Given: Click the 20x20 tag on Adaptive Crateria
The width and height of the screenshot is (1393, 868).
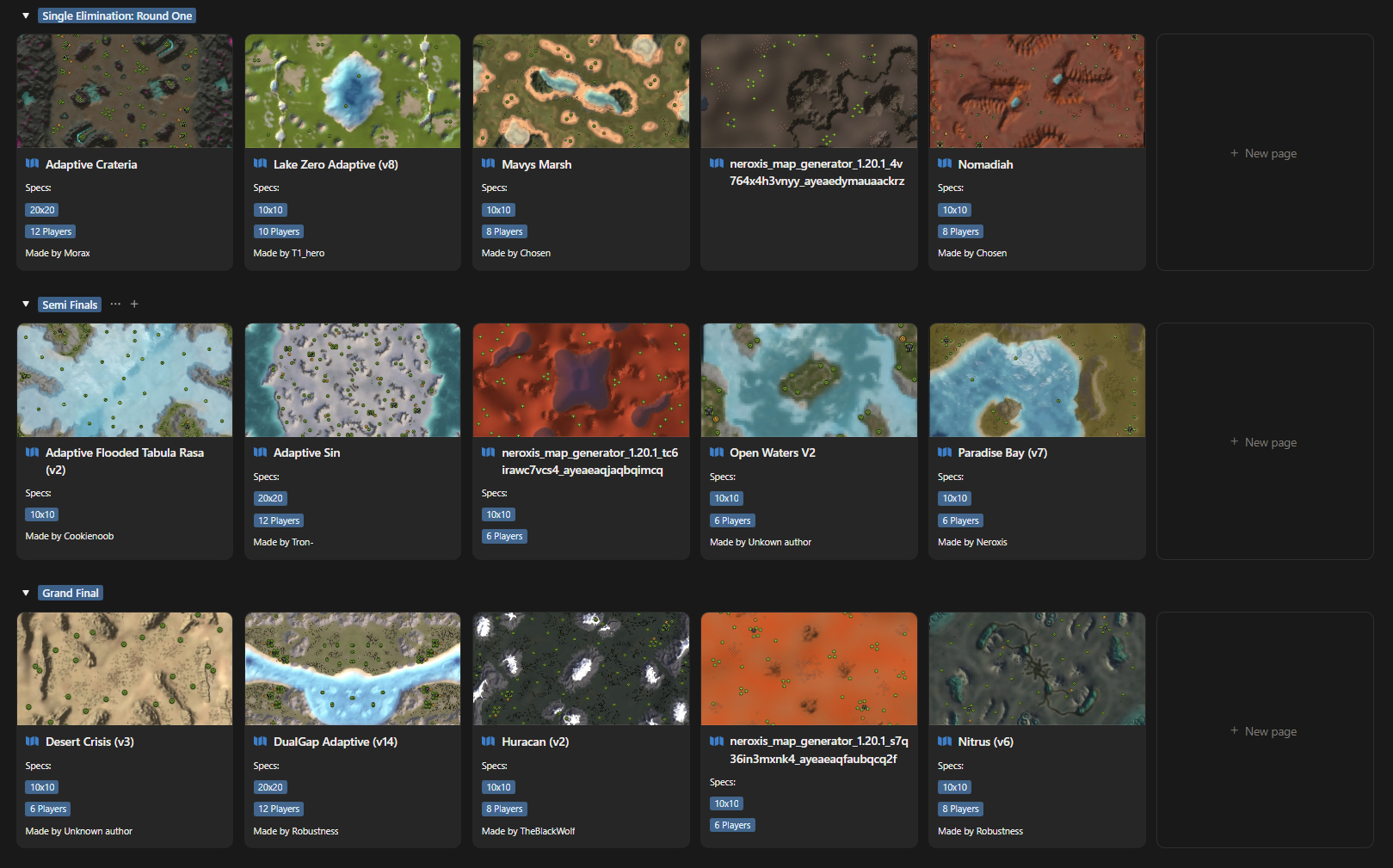Looking at the screenshot, I should coord(42,210).
